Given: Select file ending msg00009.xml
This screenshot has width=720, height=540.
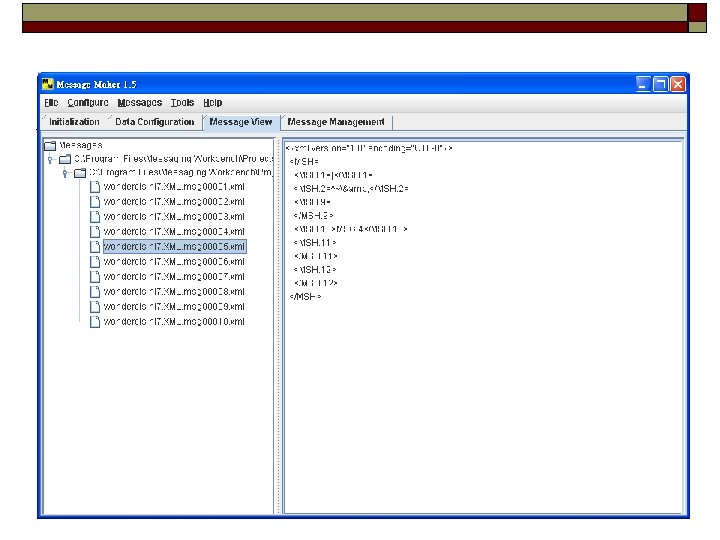Looking at the screenshot, I should tap(174, 306).
